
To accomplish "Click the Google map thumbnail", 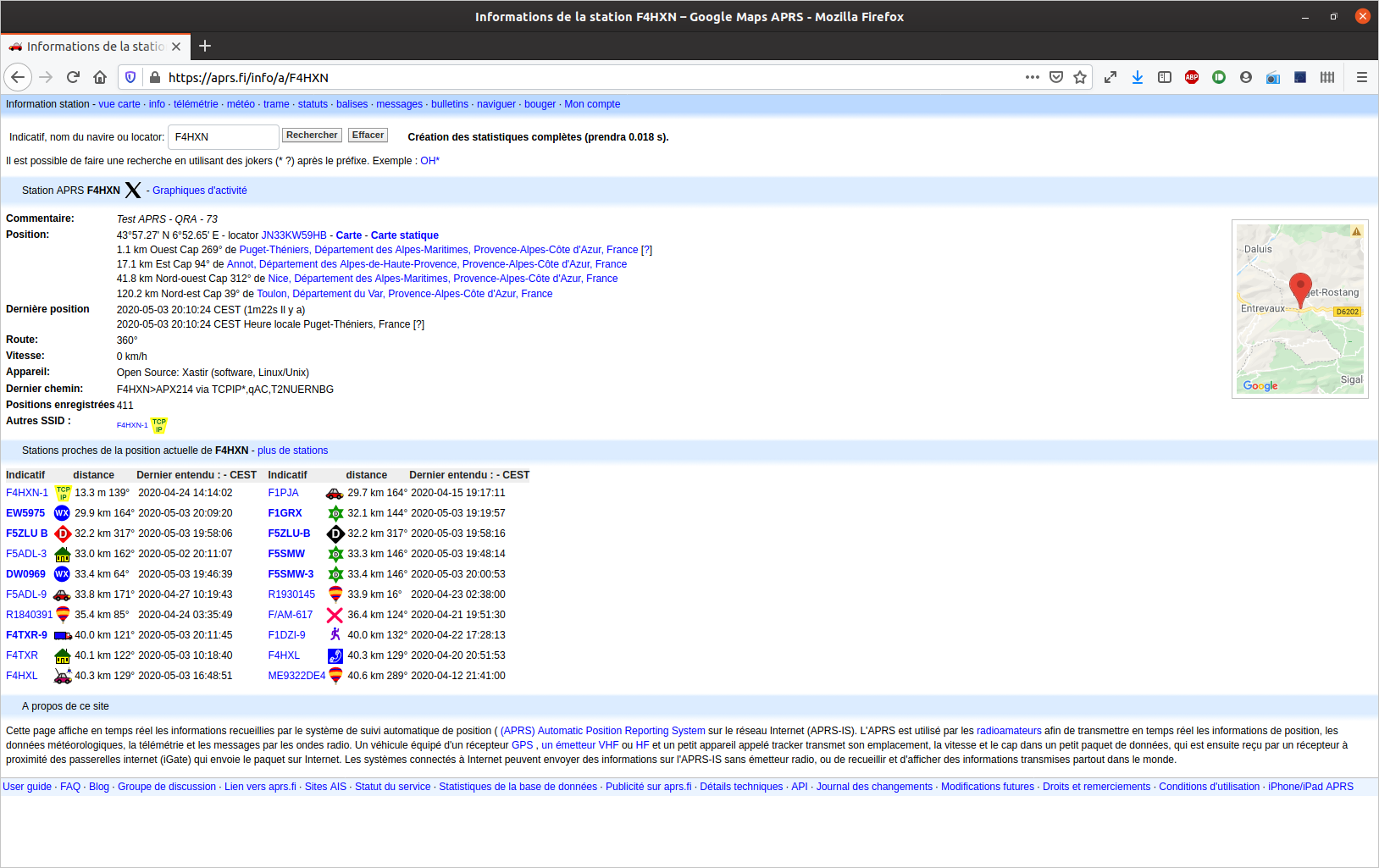I will pyautogui.click(x=1300, y=309).
